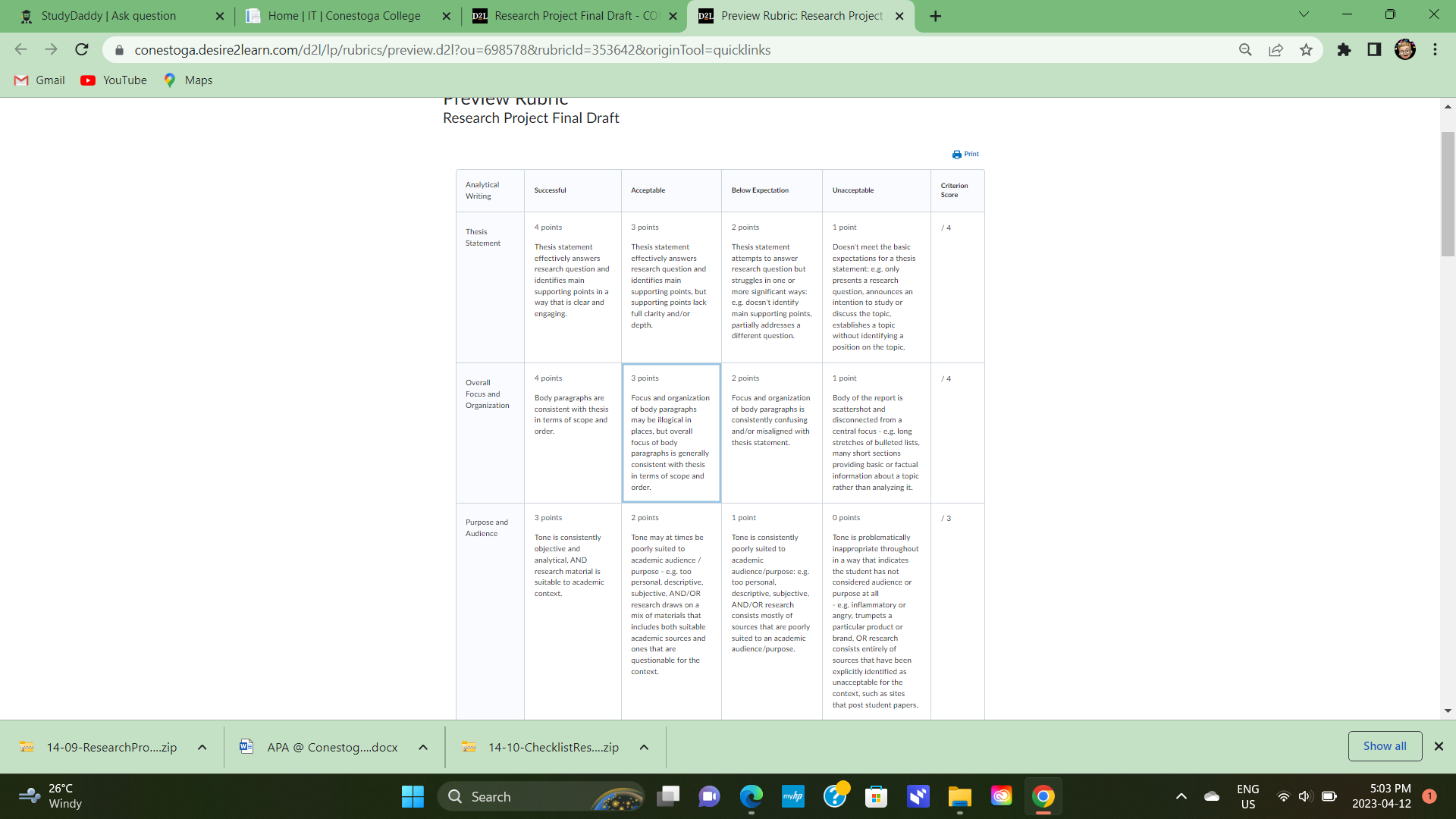Screen dimensions: 1456x819
Task: Expand options for 14-10-ChecklistRes zip download
Action: (644, 747)
